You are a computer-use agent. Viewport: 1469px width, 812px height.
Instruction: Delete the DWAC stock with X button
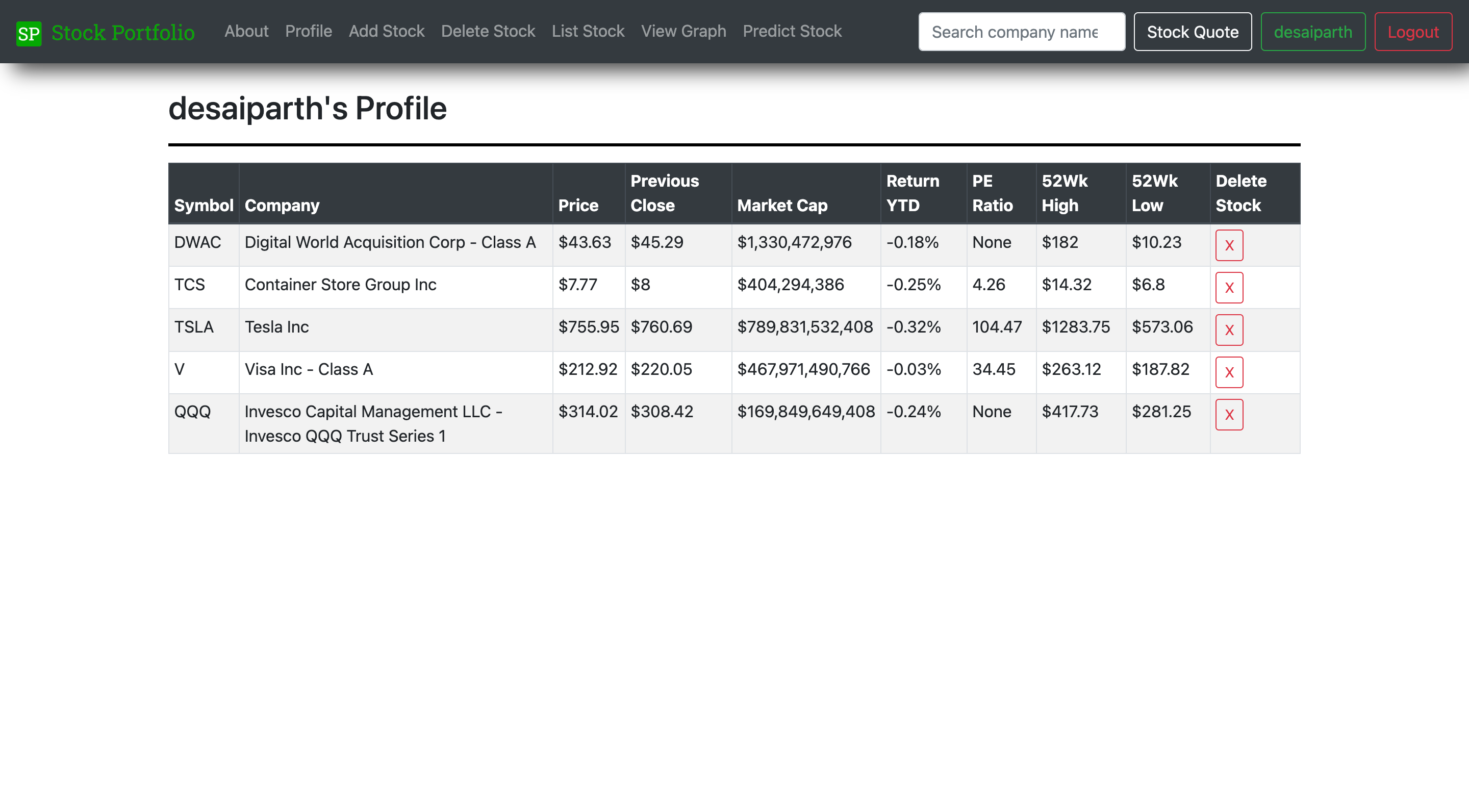pos(1229,245)
